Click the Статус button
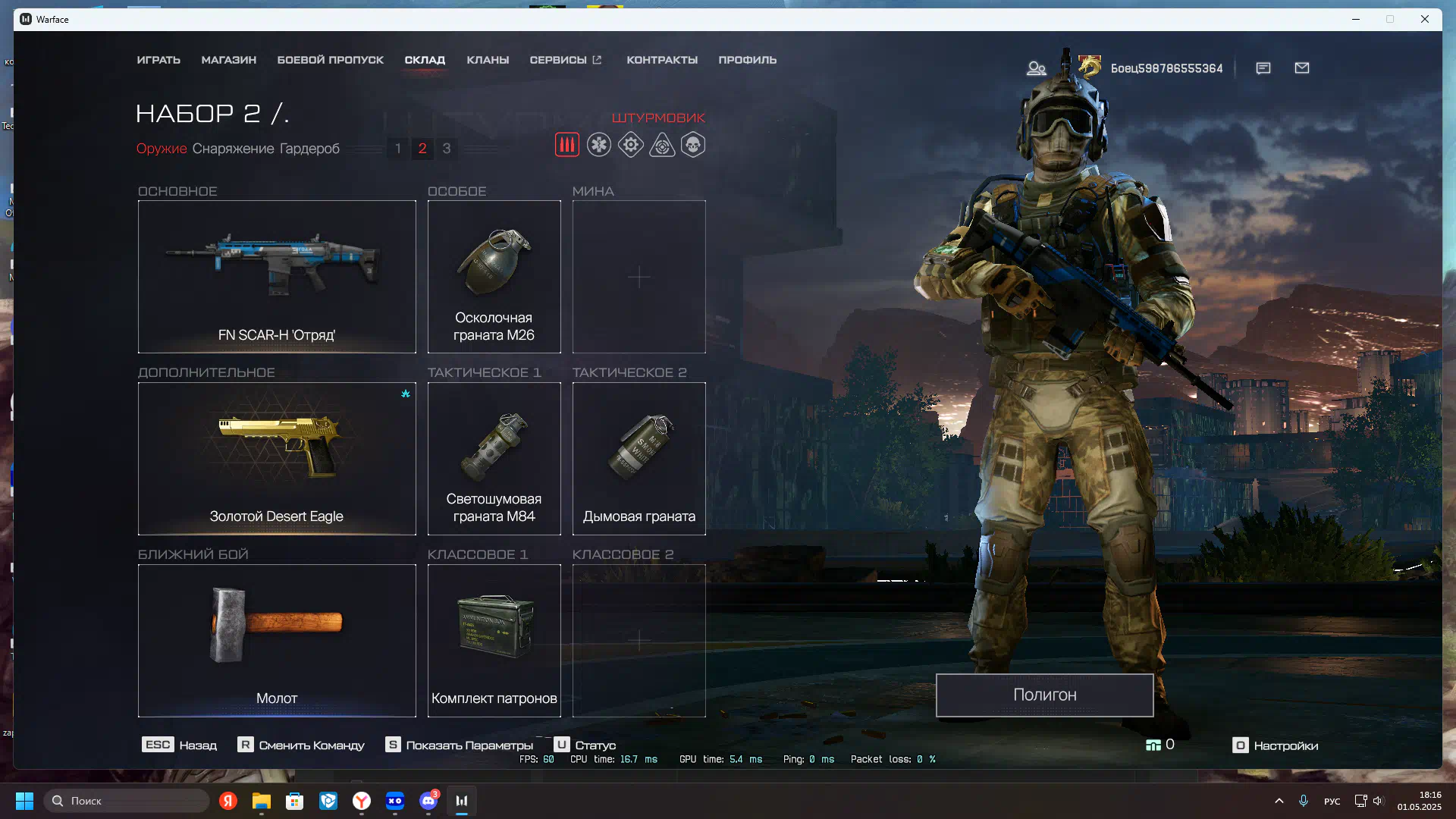 coord(585,745)
